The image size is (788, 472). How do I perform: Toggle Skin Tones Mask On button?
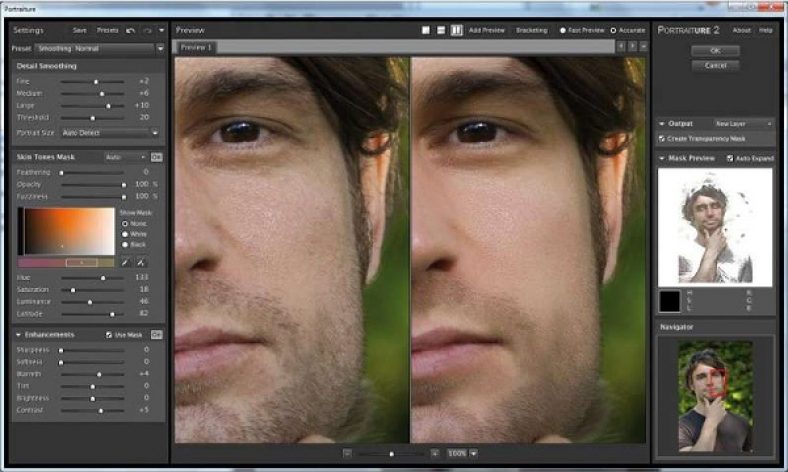coord(156,157)
